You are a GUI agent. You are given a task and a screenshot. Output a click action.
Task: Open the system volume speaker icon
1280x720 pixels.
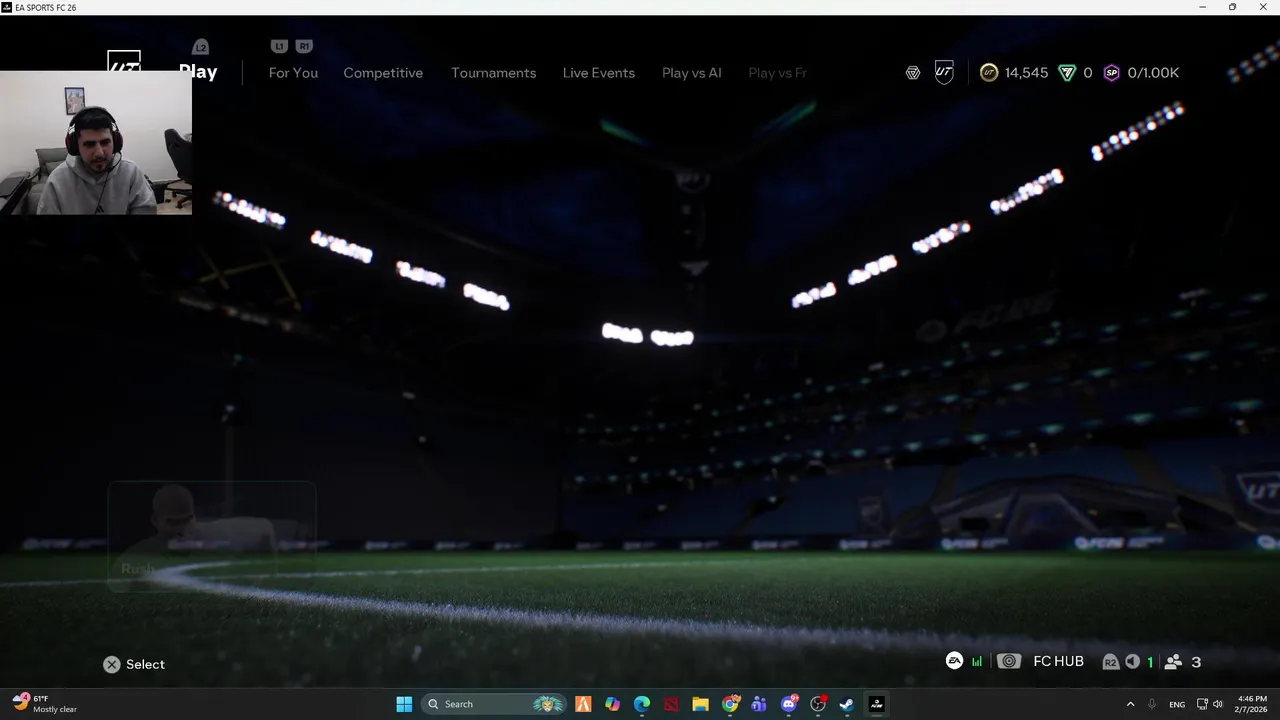pos(1218,704)
